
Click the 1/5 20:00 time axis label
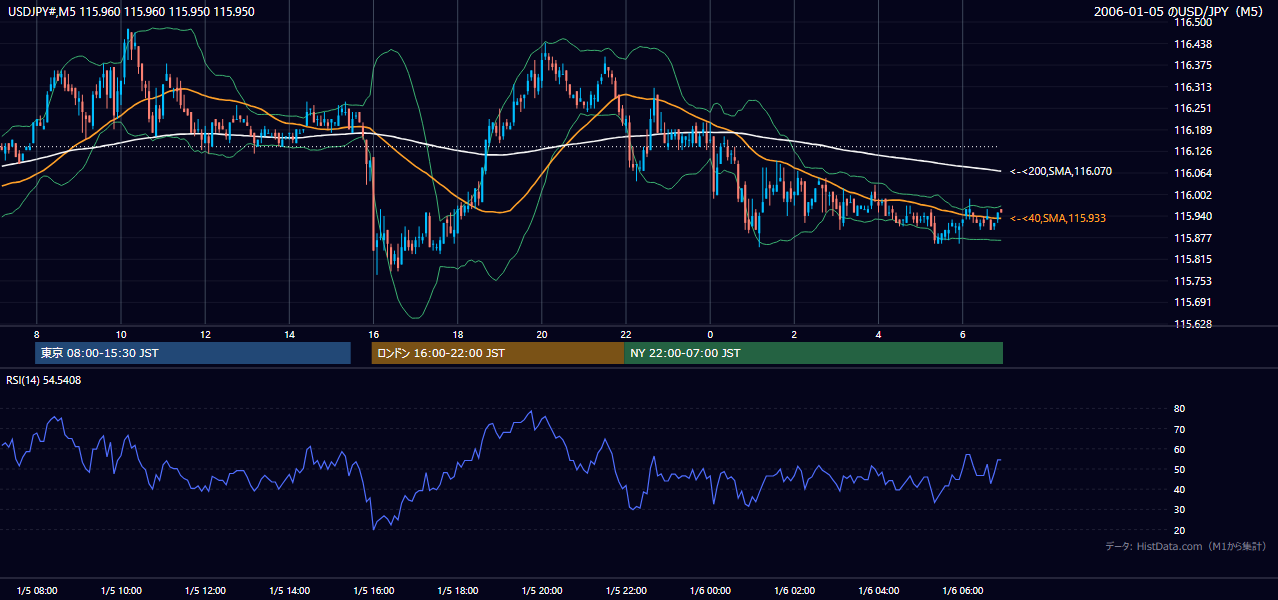[x=541, y=590]
